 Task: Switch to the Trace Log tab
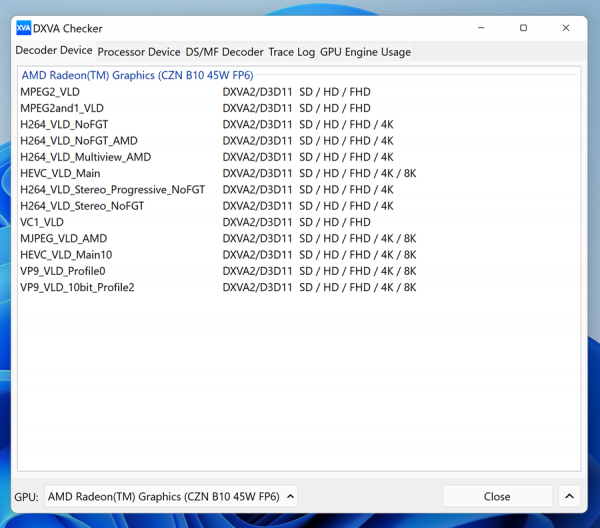click(x=291, y=52)
